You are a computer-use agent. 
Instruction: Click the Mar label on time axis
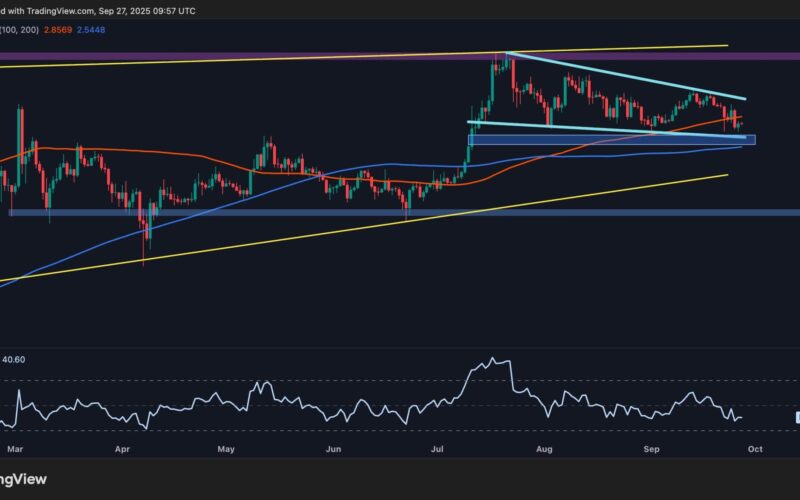tap(11, 450)
